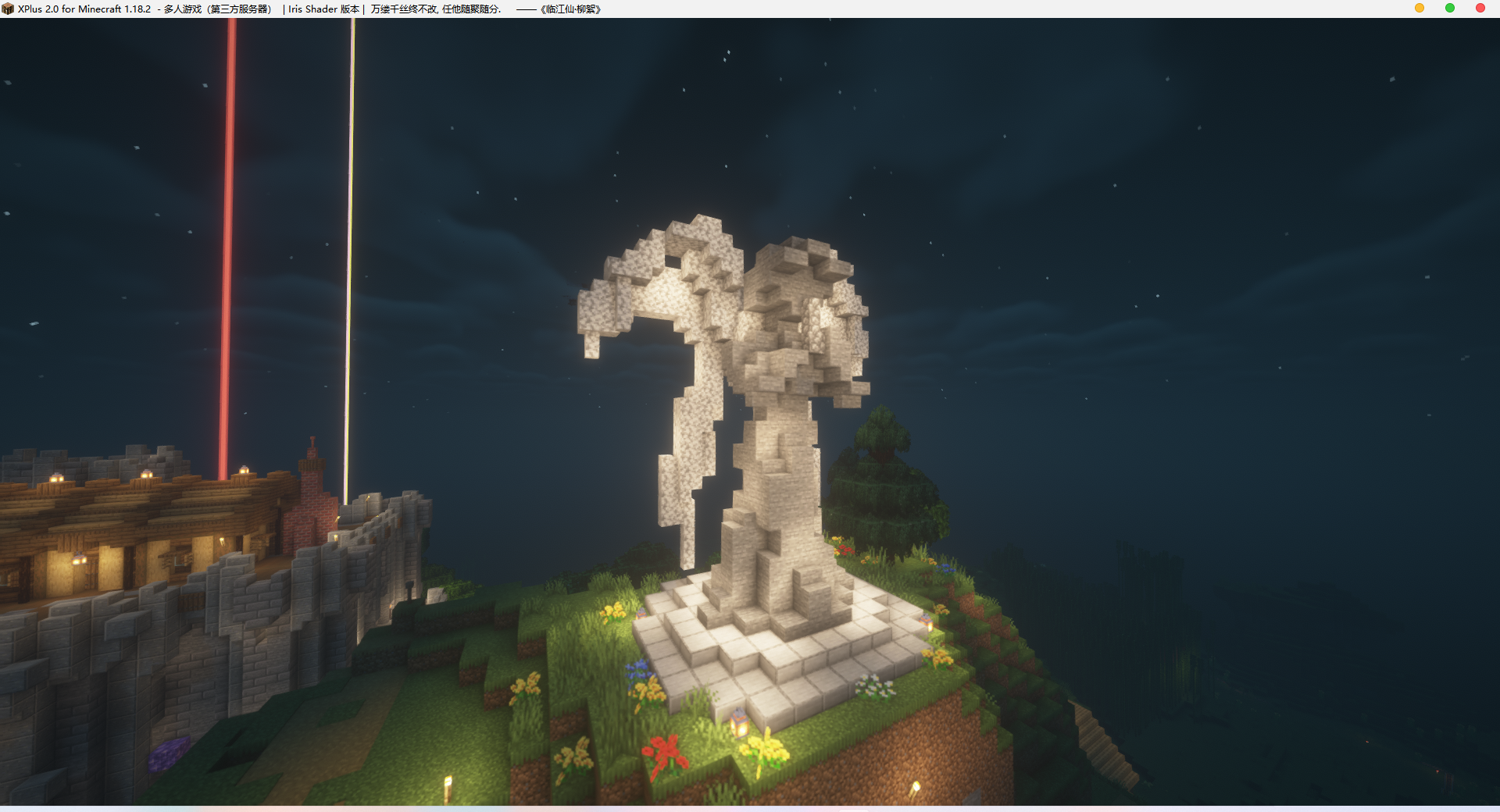Click the red poppy flower in the grass

pos(664,753)
